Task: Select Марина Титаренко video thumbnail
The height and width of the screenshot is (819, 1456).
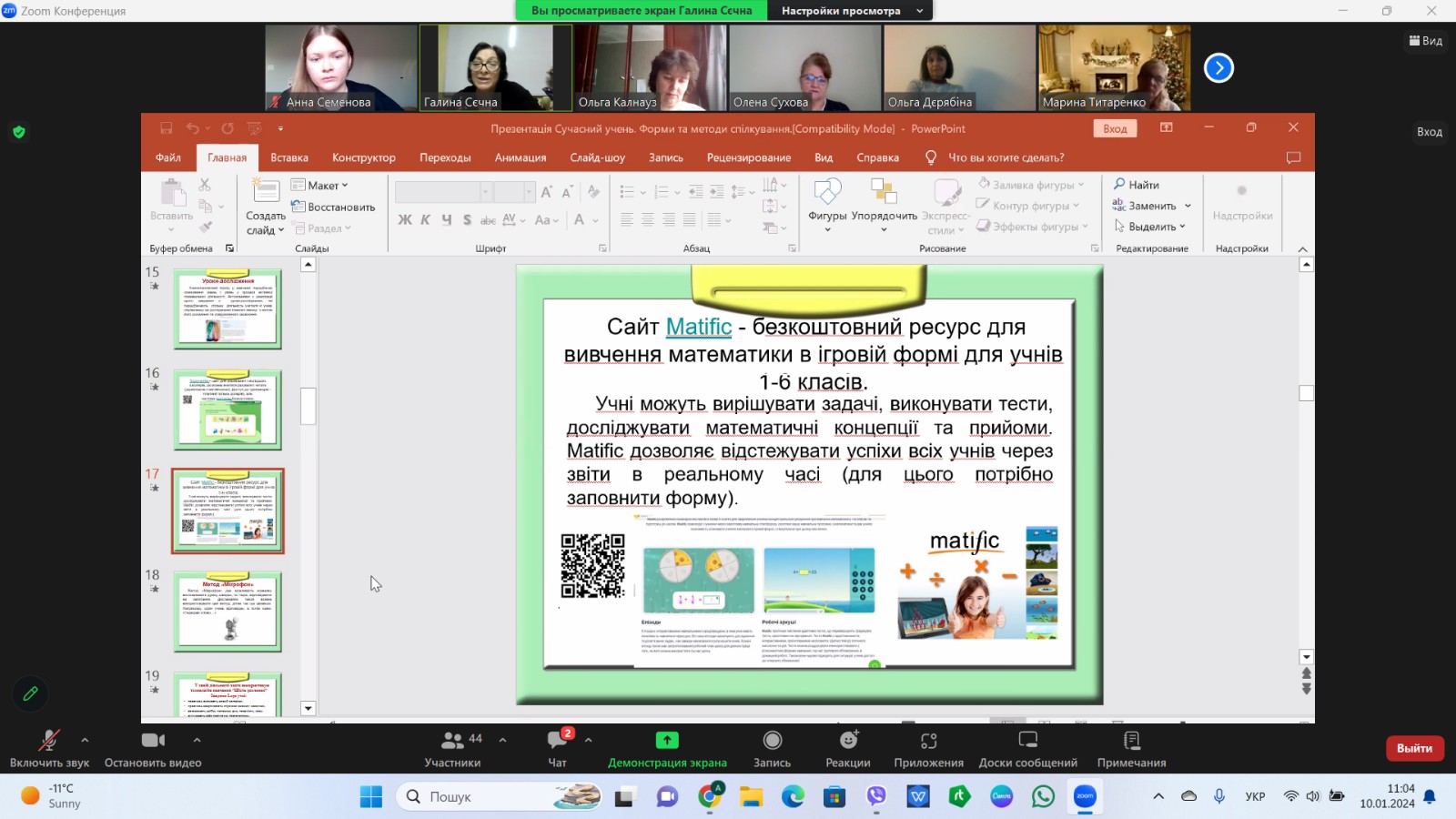Action: point(1114,67)
